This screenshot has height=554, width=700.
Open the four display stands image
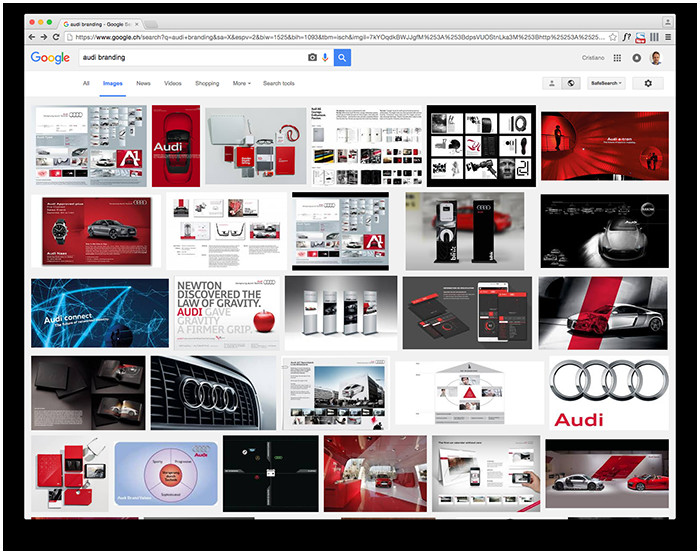pos(341,313)
